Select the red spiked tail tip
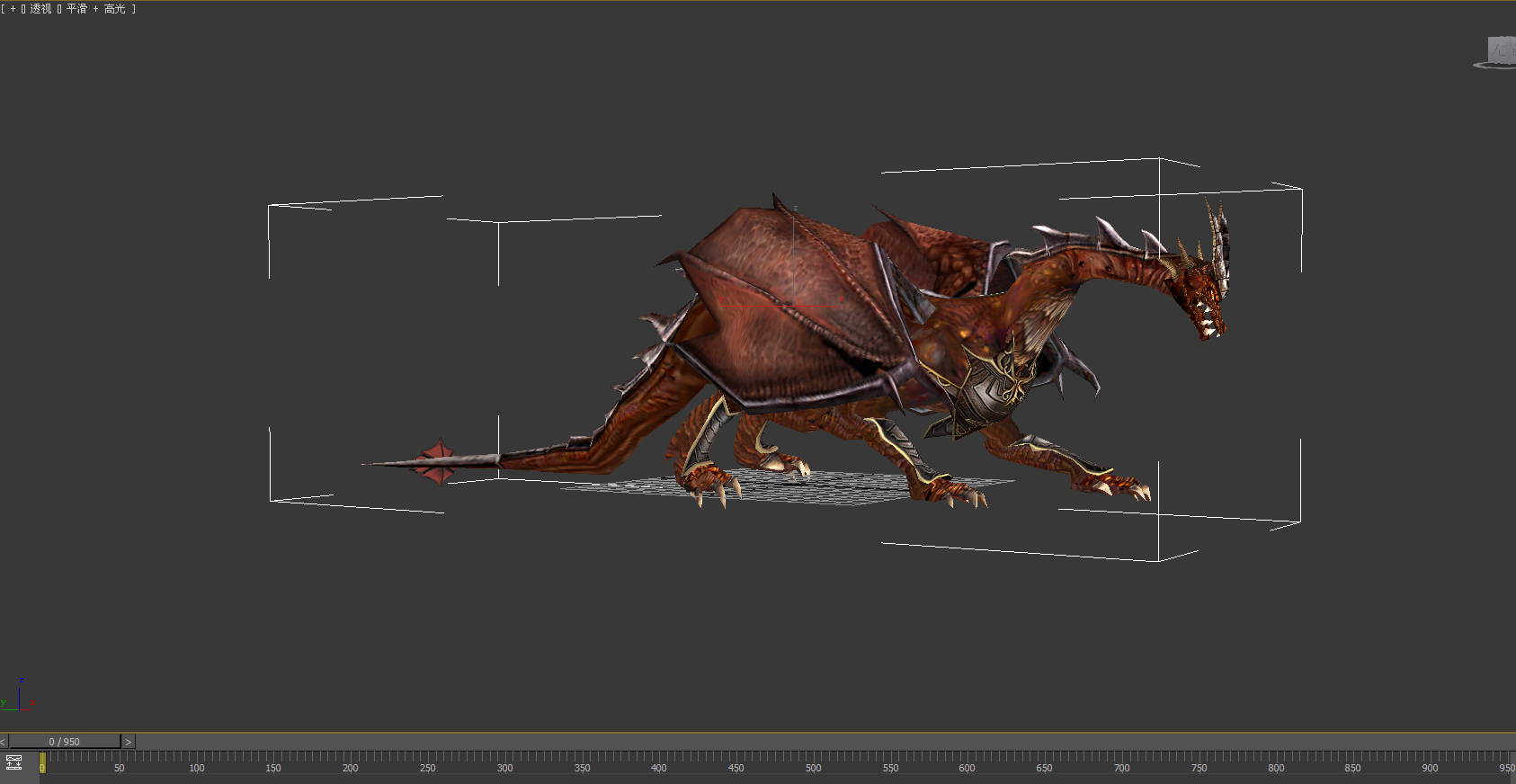This screenshot has height=784, width=1516. click(x=439, y=462)
